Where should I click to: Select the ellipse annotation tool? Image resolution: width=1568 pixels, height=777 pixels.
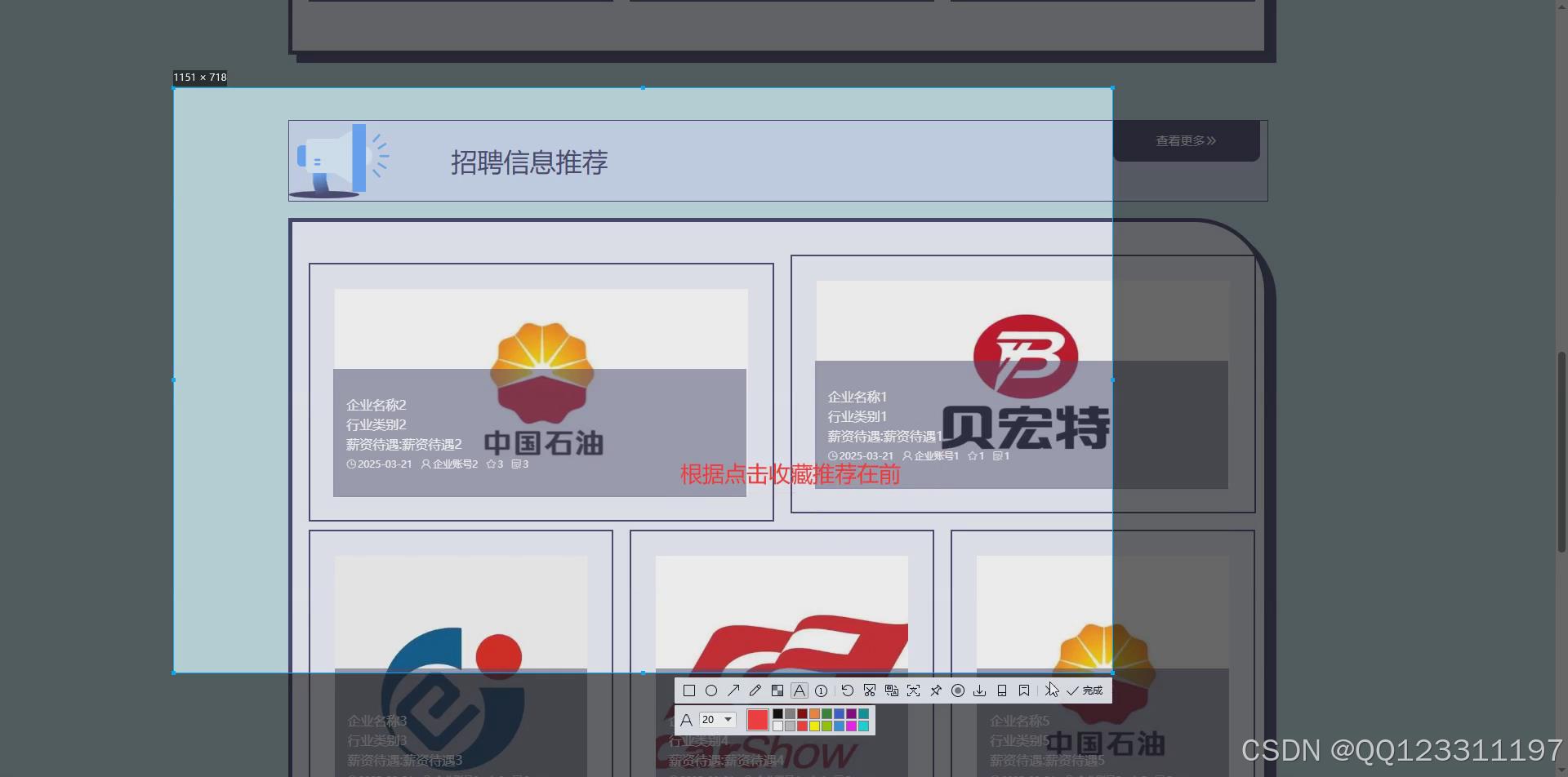tap(711, 690)
